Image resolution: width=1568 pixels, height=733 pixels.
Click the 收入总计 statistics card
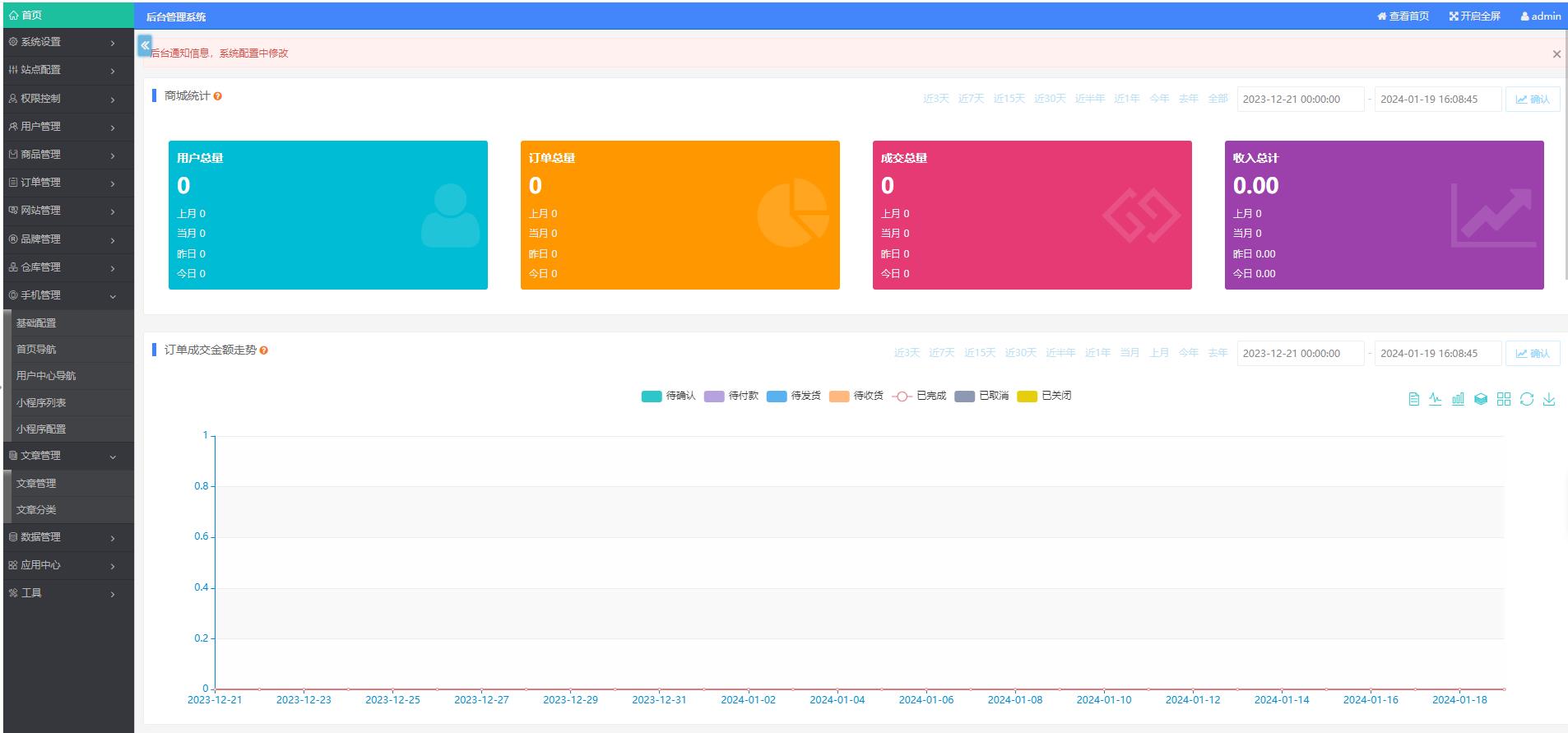1385,215
